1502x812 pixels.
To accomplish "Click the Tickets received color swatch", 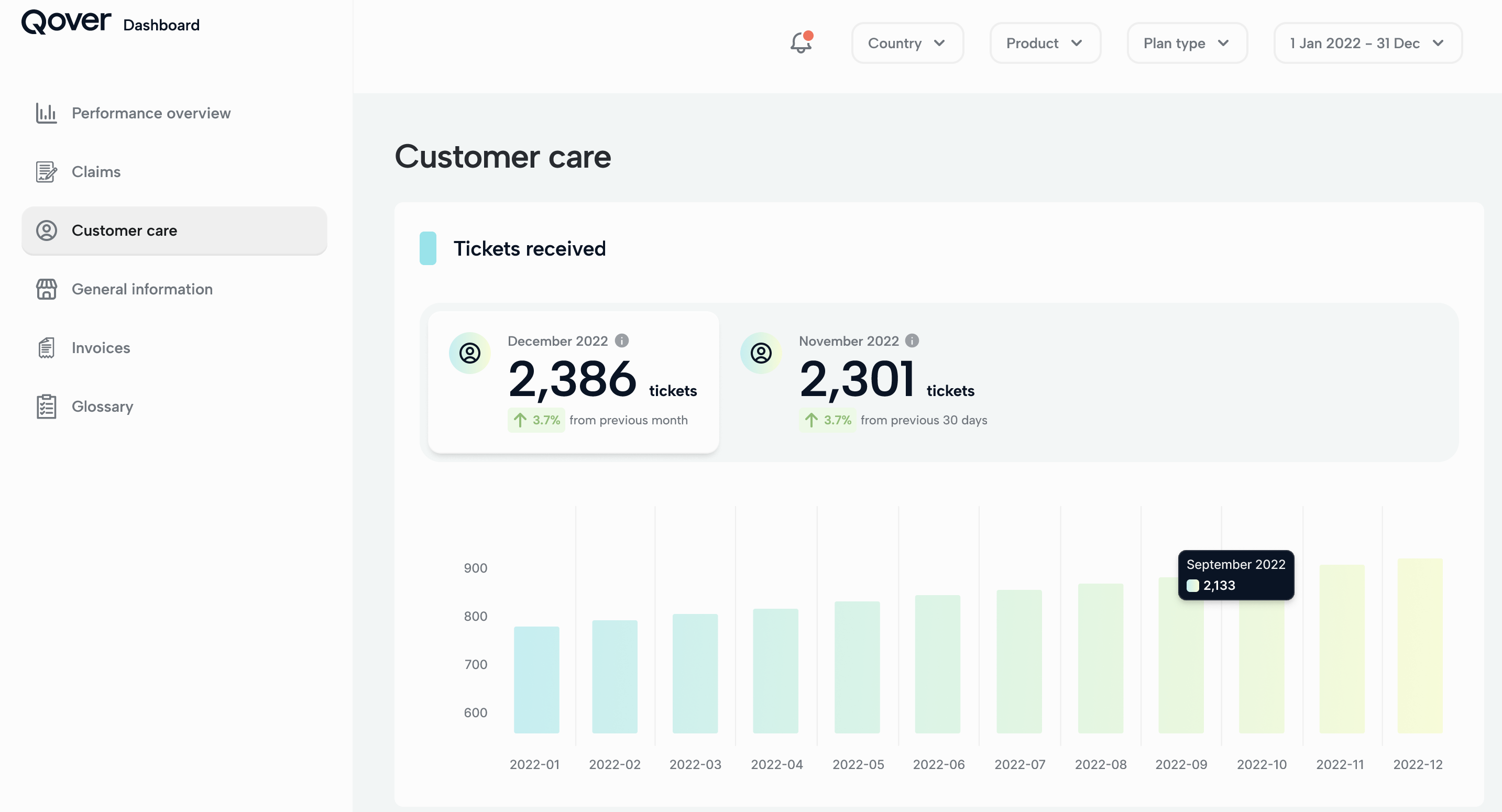I will [428, 248].
